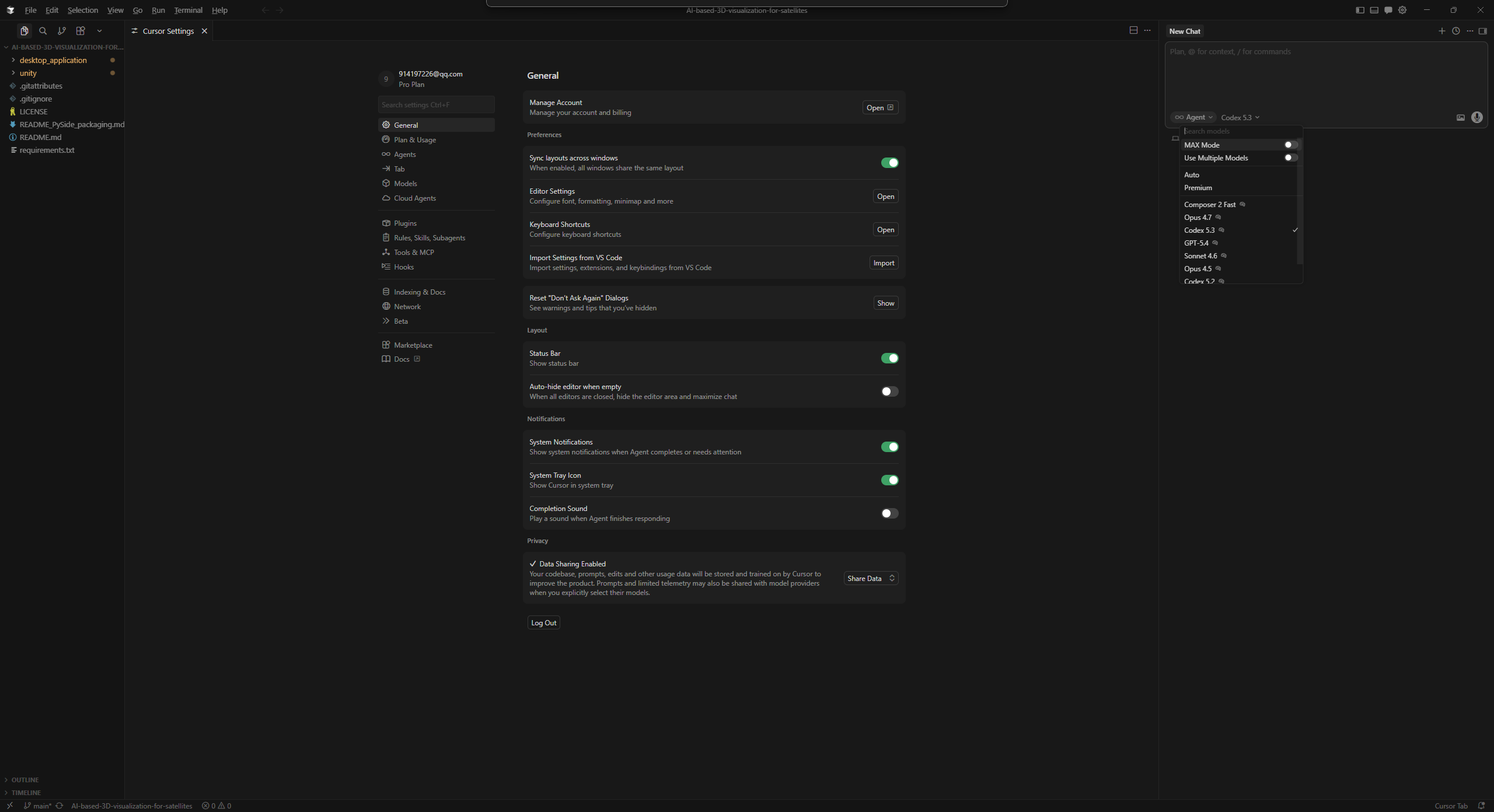Open editor more actions ellipsis
This screenshot has height=812, width=1494.
coord(1147,30)
